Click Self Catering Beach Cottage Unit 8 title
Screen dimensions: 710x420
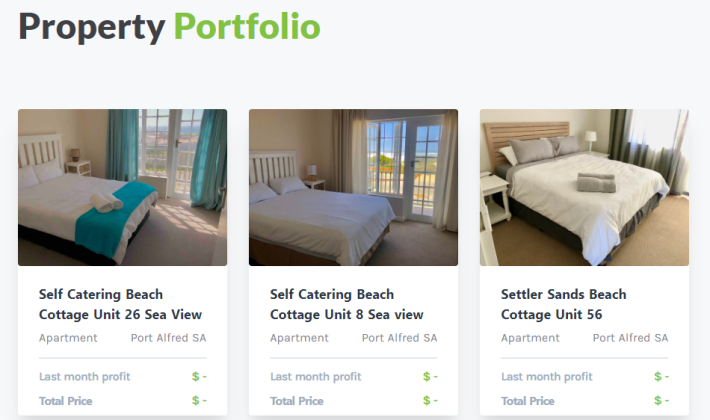[x=346, y=304]
